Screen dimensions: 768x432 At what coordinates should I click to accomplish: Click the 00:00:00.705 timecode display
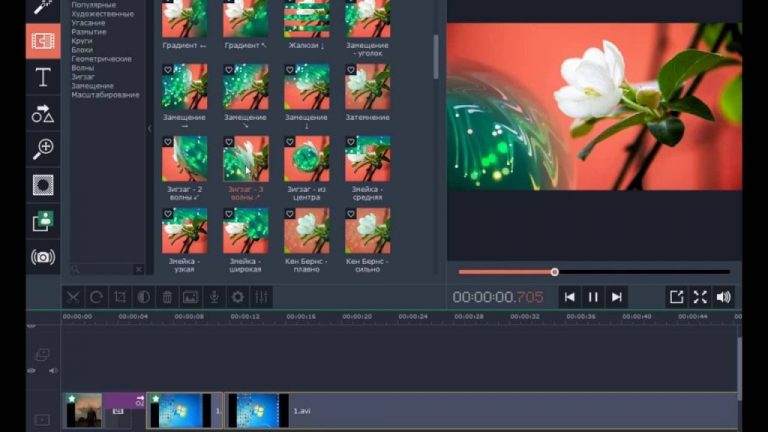pos(498,297)
